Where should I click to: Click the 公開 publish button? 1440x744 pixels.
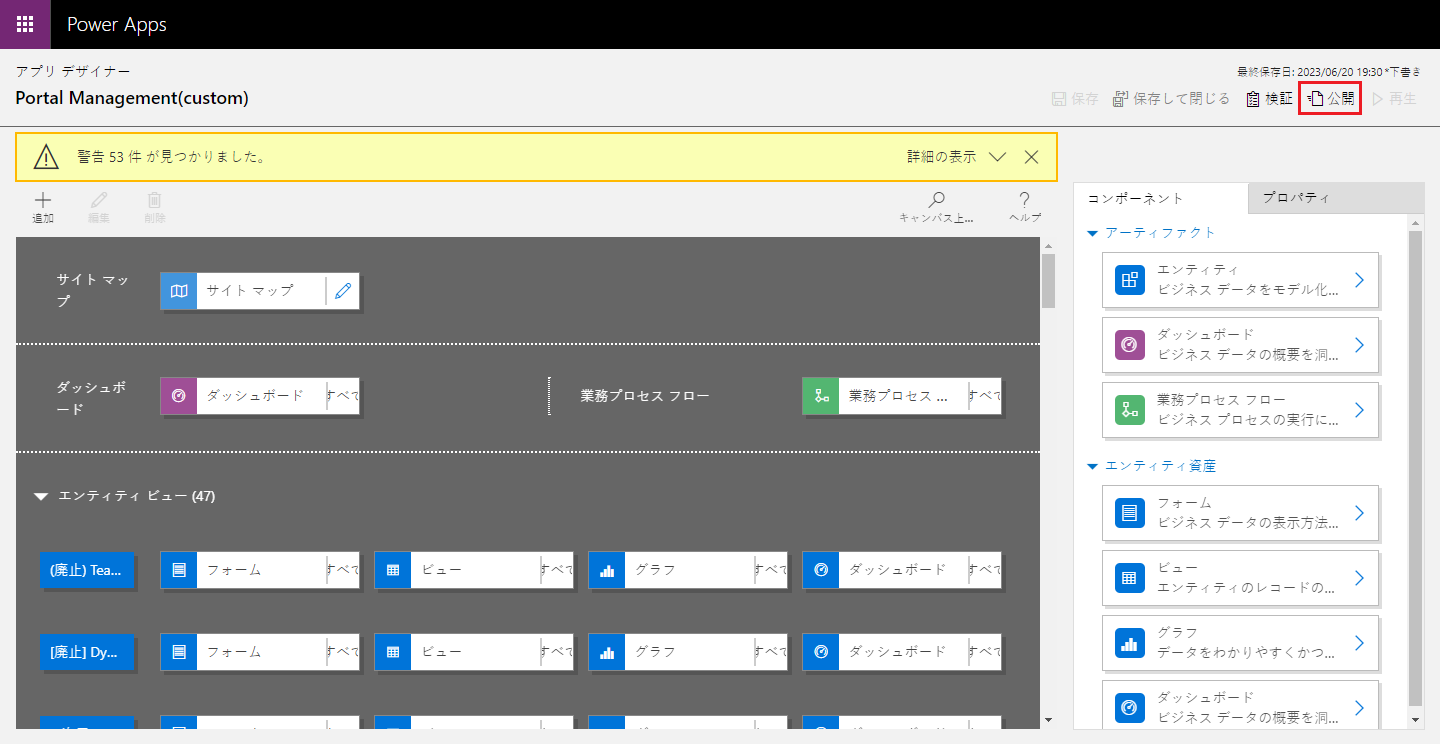pyautogui.click(x=1330, y=99)
